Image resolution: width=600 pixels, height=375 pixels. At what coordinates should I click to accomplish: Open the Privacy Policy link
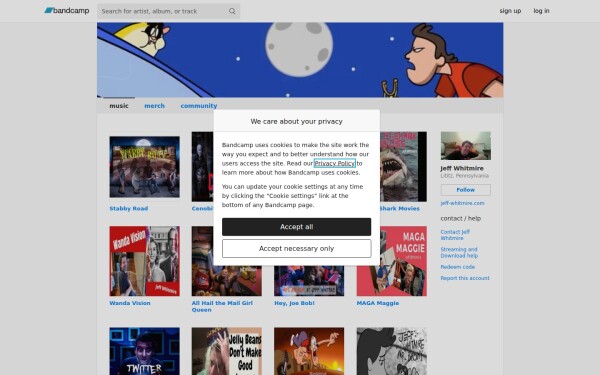pos(334,163)
